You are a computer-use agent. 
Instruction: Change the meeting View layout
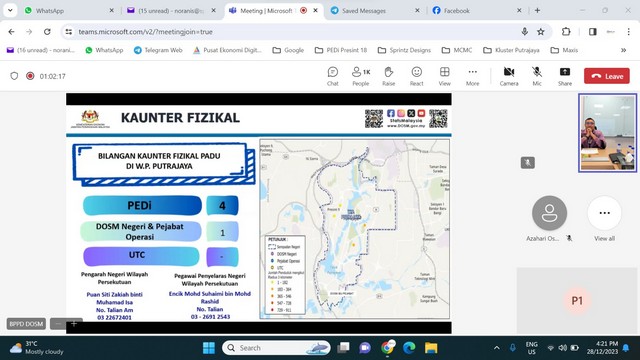point(444,76)
